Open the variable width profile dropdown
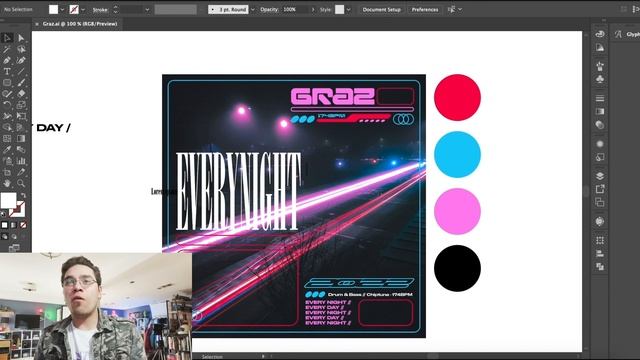The image size is (640, 360). tap(176, 9)
